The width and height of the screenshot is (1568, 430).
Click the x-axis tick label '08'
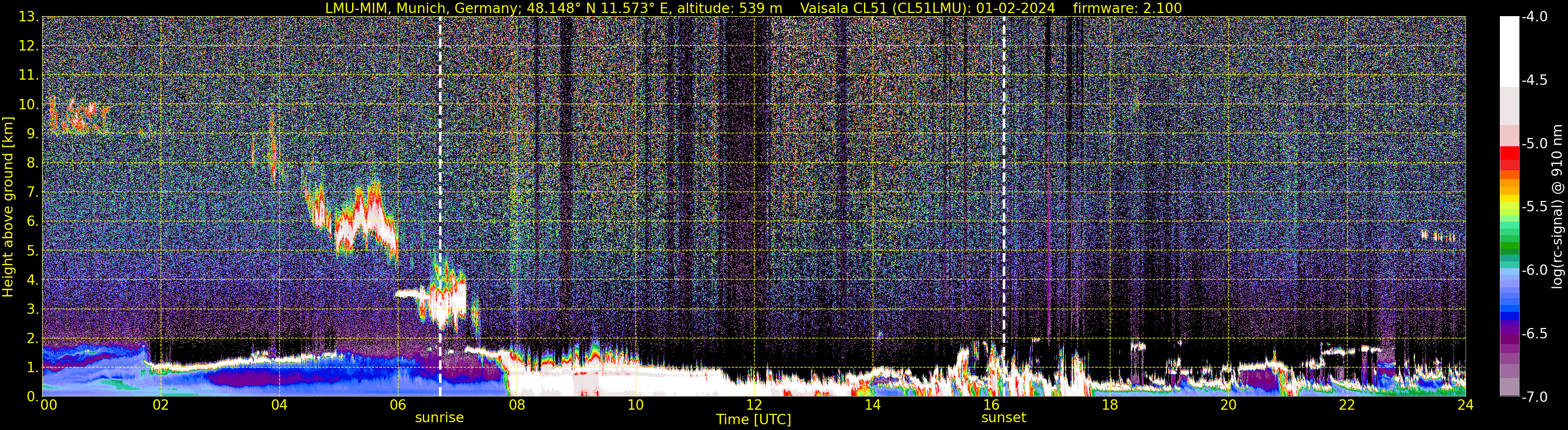click(516, 405)
